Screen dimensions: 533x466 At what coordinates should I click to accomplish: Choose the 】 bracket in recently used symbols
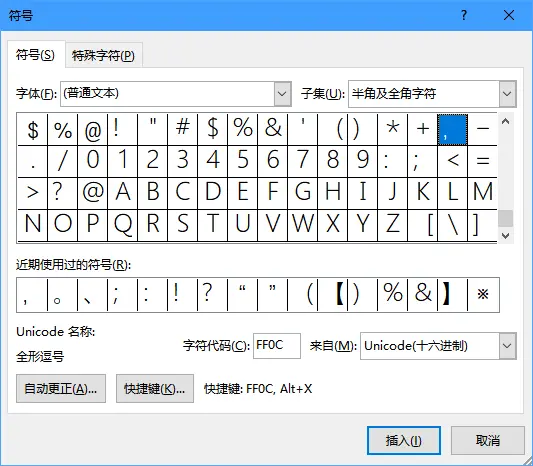[452, 295]
